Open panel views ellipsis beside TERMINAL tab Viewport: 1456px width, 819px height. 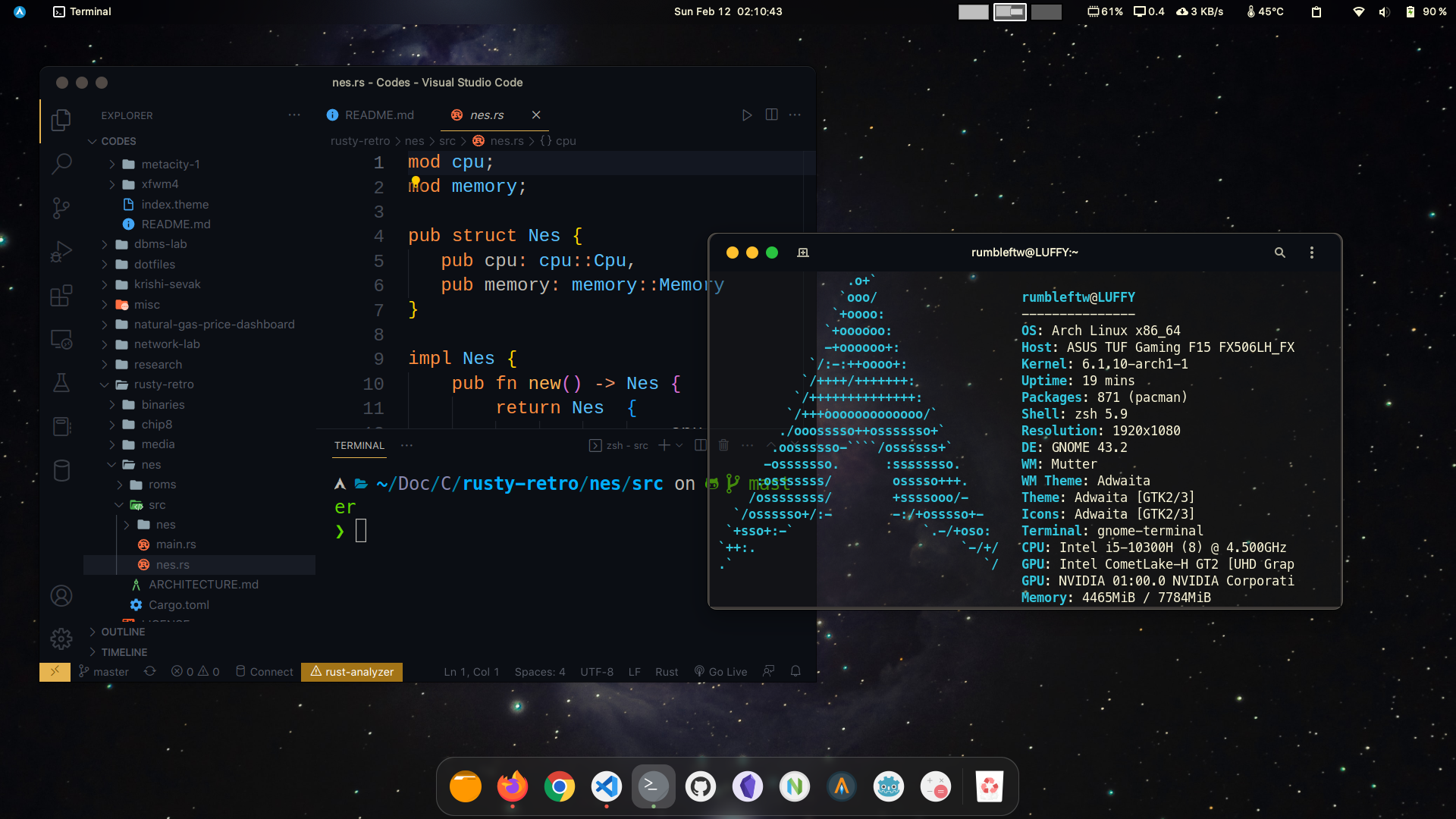[406, 445]
